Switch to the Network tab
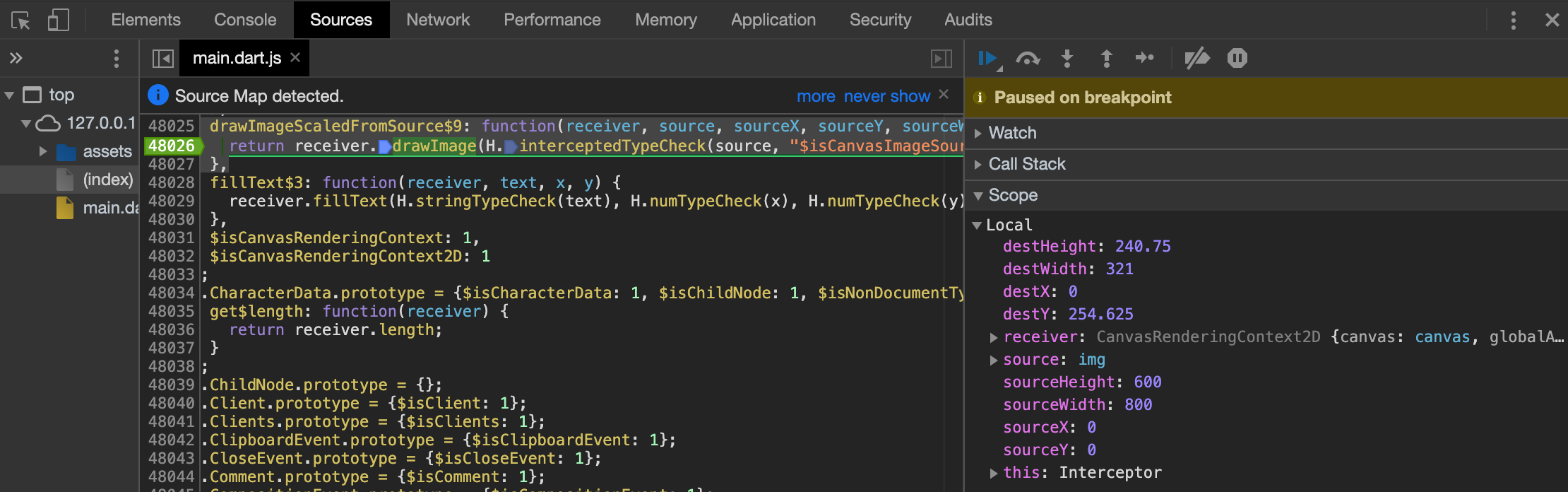The width and height of the screenshot is (1568, 492). coord(438,20)
